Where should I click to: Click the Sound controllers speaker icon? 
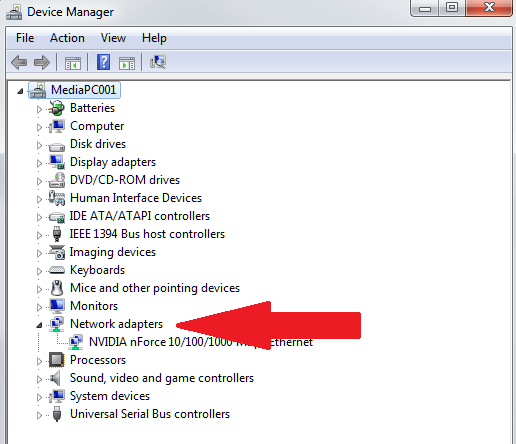(55, 378)
